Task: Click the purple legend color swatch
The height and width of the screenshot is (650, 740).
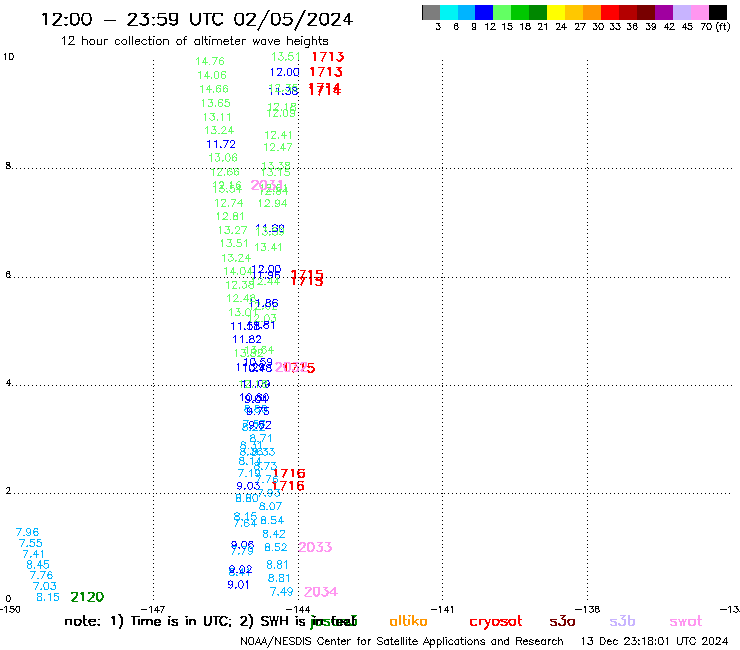Action: 664,12
